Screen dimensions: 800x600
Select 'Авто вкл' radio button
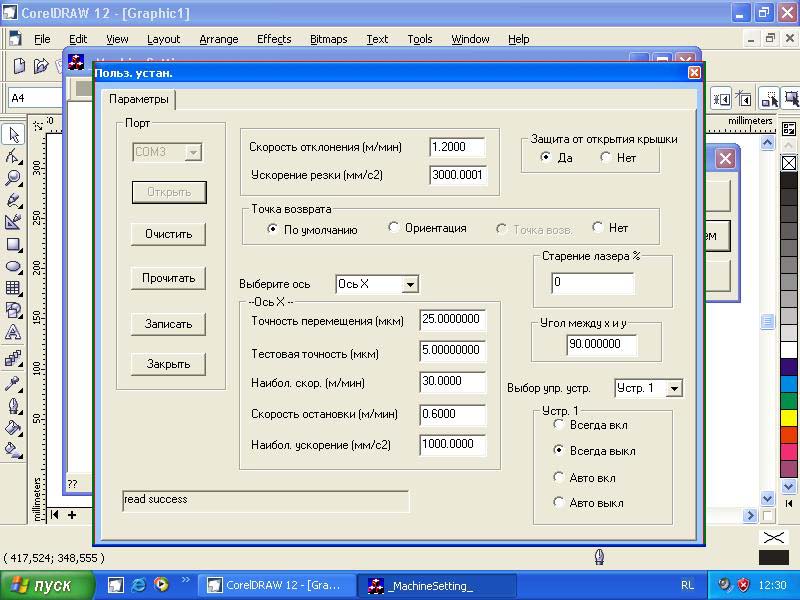point(559,477)
